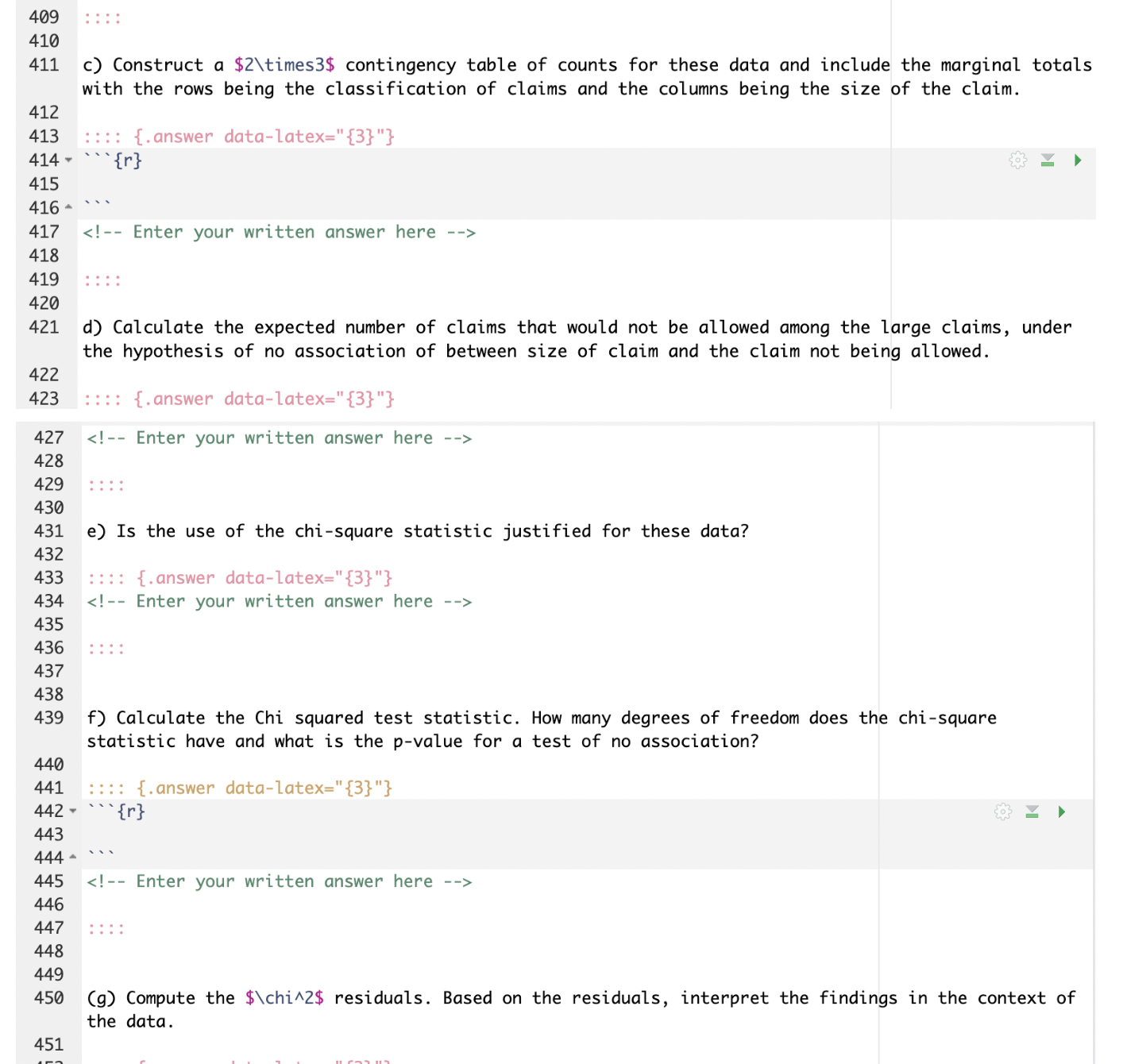
Task: Open chunk options gear for the chunk at line 442
Action: [1002, 811]
